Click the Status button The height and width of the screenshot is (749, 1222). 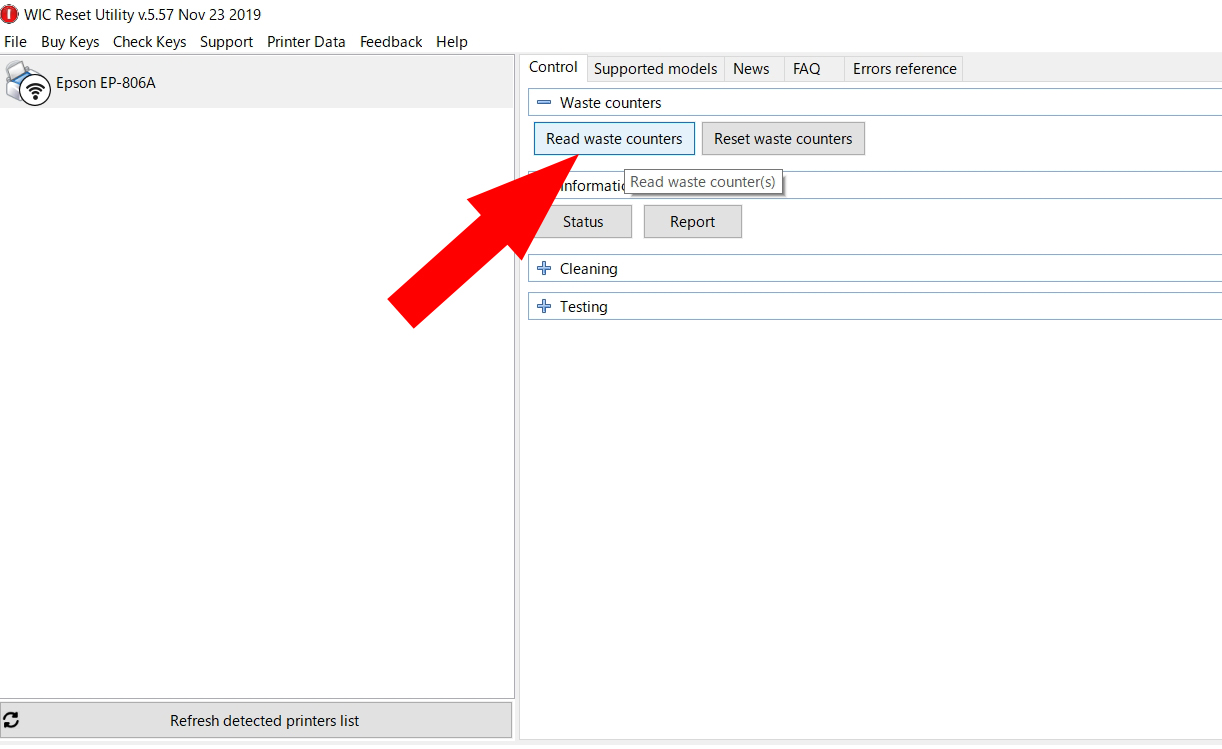click(583, 222)
